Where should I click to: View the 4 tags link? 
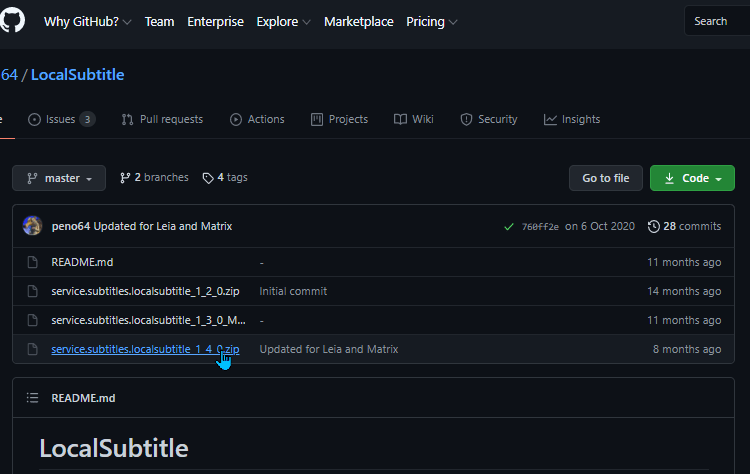(225, 177)
